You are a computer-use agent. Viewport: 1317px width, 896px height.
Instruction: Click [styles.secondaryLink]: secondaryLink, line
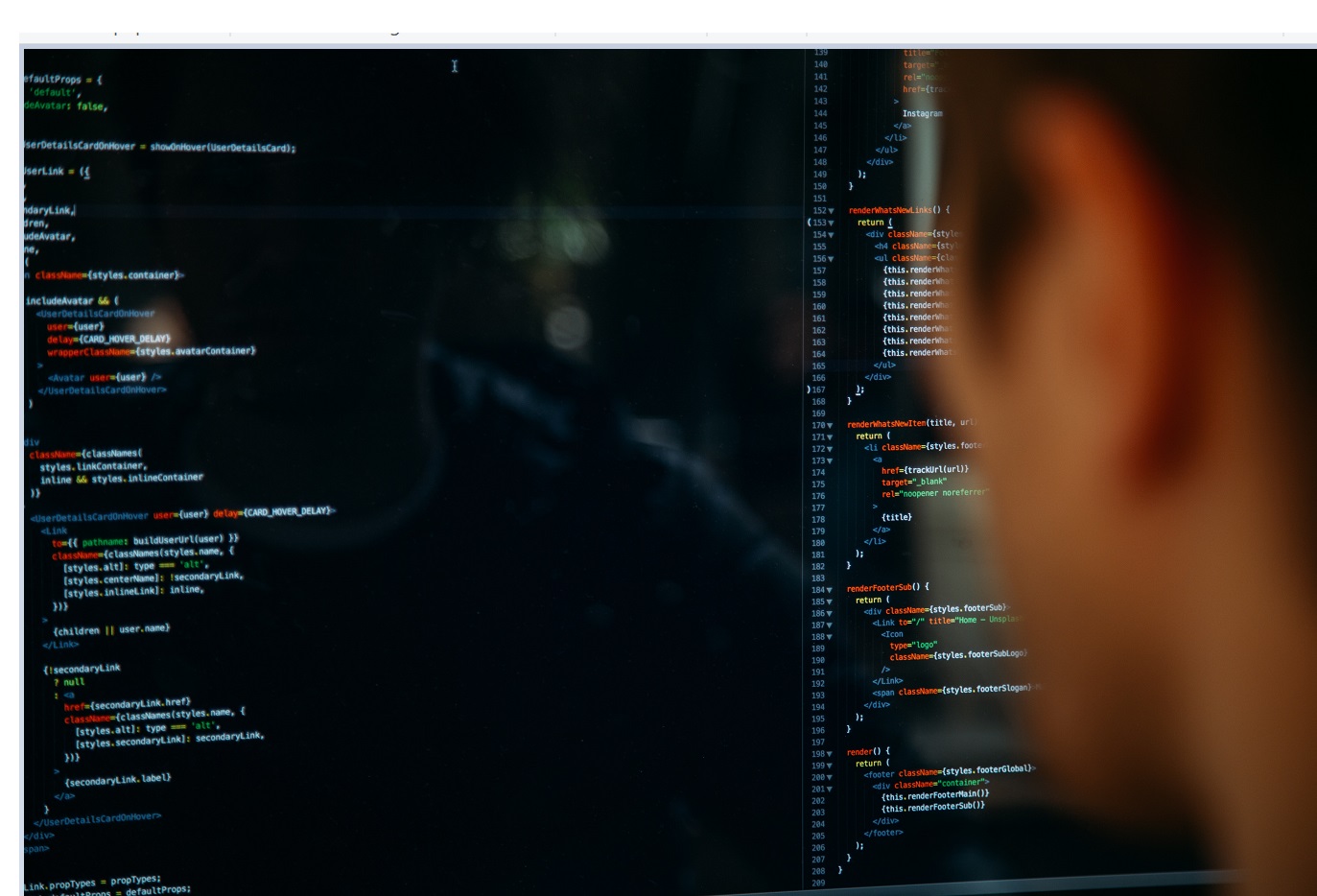(x=170, y=741)
